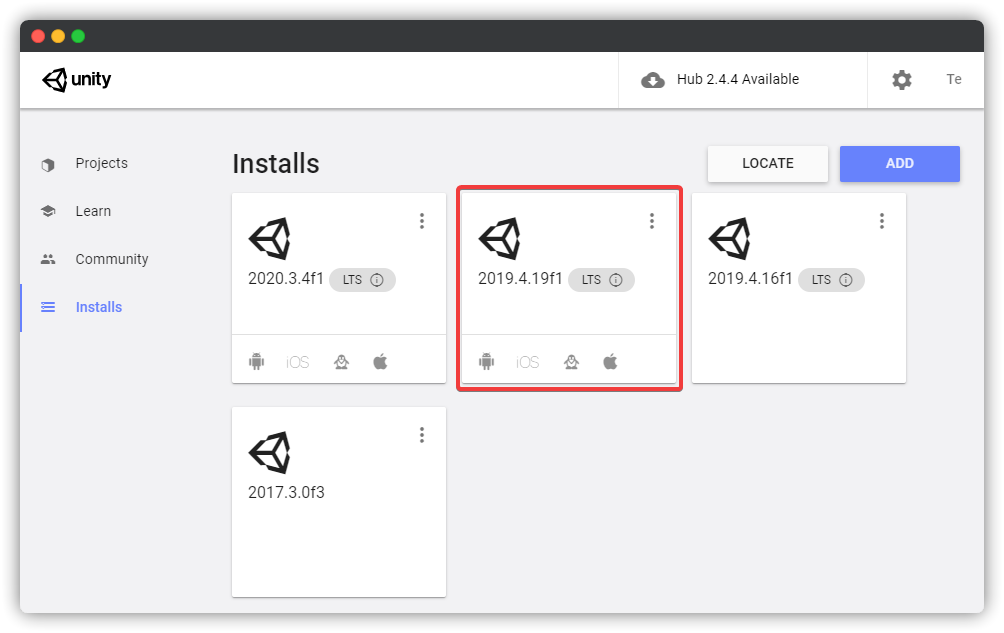The height and width of the screenshot is (633, 1004).
Task: Select the Installs section label
Action: pos(99,307)
